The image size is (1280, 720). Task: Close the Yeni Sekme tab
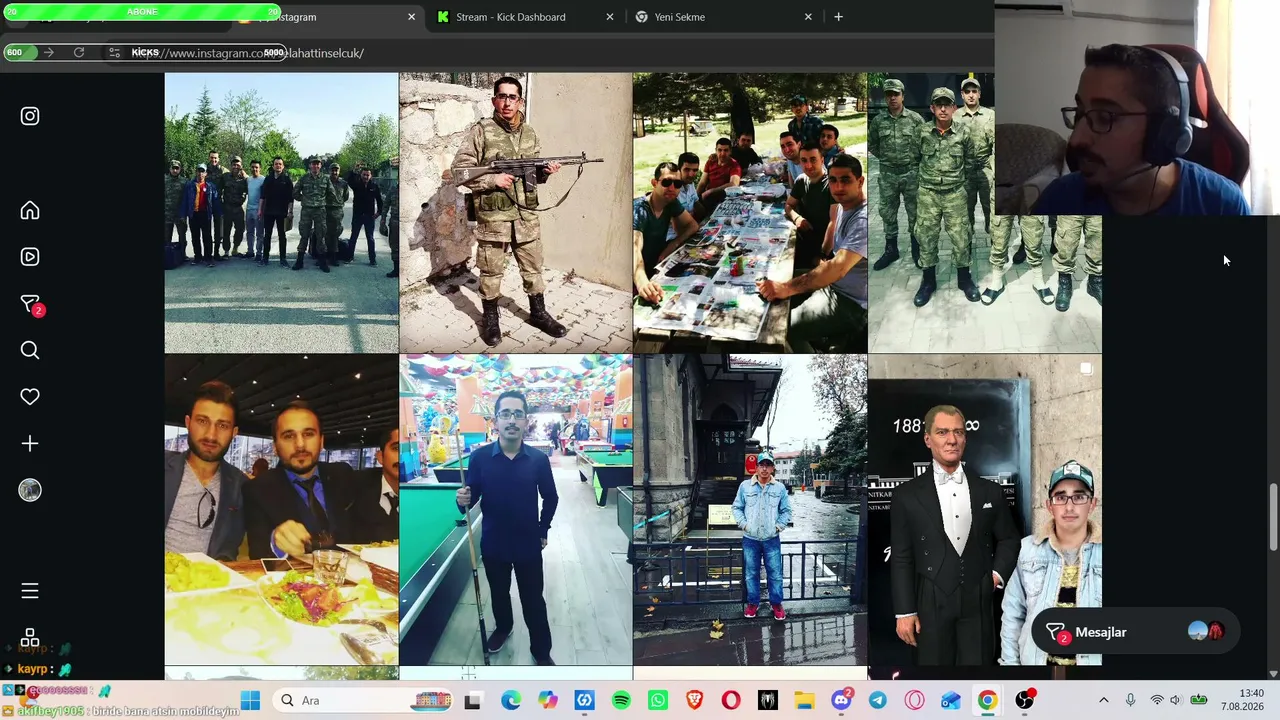(808, 17)
